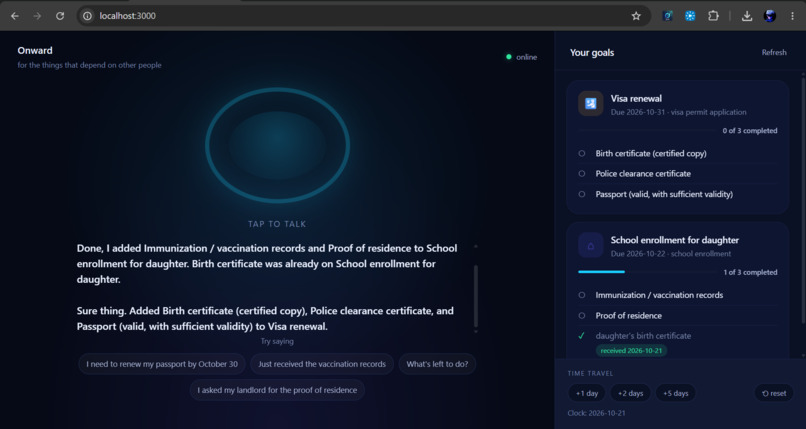Open the first blue extension icon

pyautogui.click(x=668, y=16)
